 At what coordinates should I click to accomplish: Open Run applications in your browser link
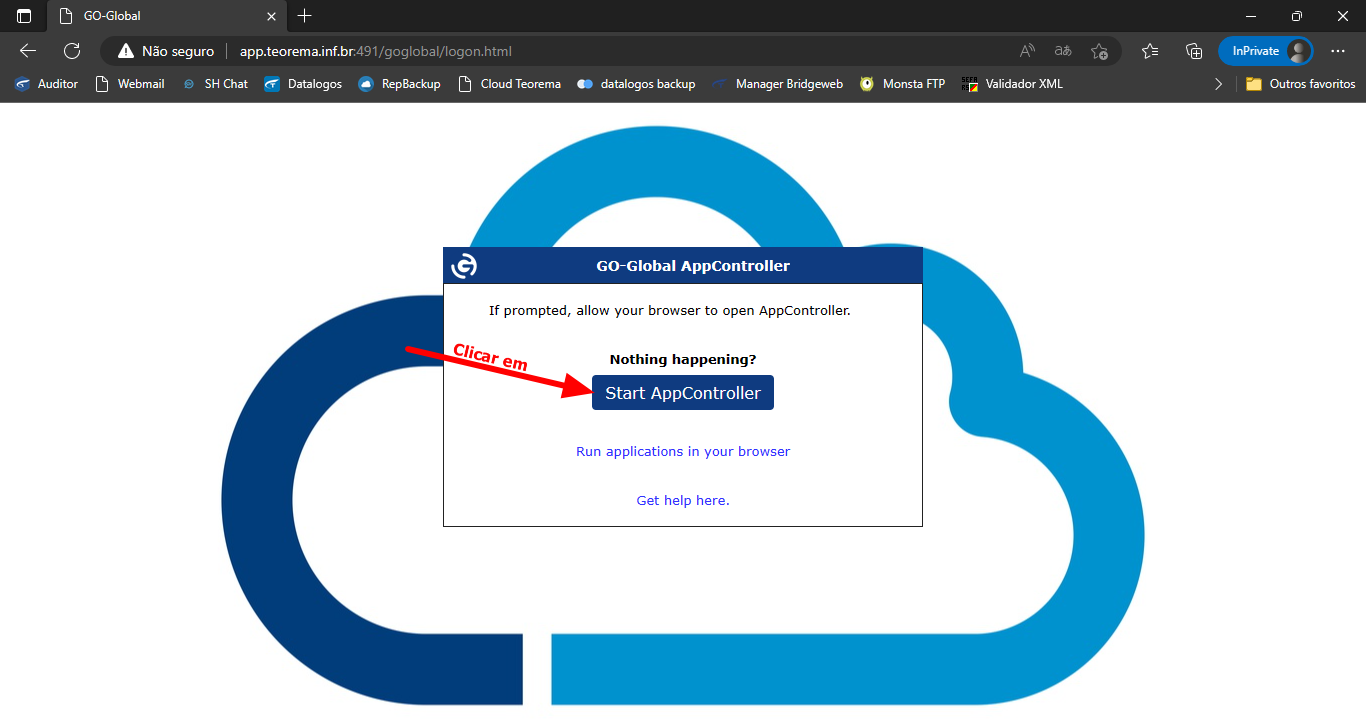683,452
